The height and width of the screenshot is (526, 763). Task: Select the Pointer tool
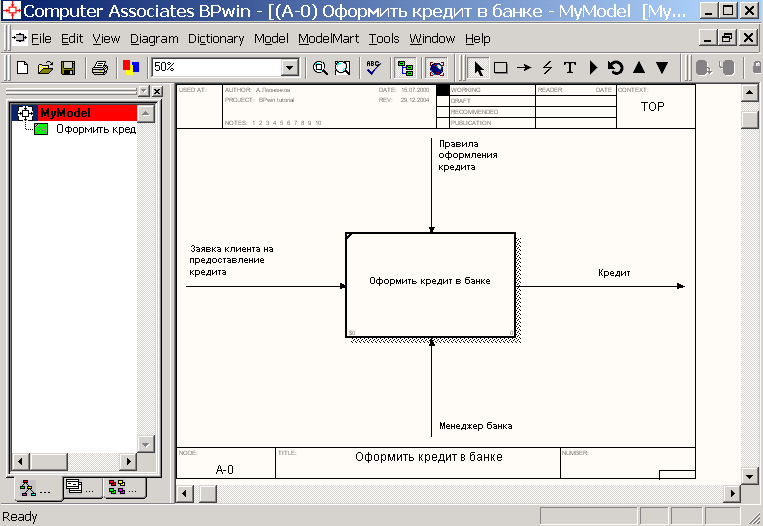click(x=478, y=68)
